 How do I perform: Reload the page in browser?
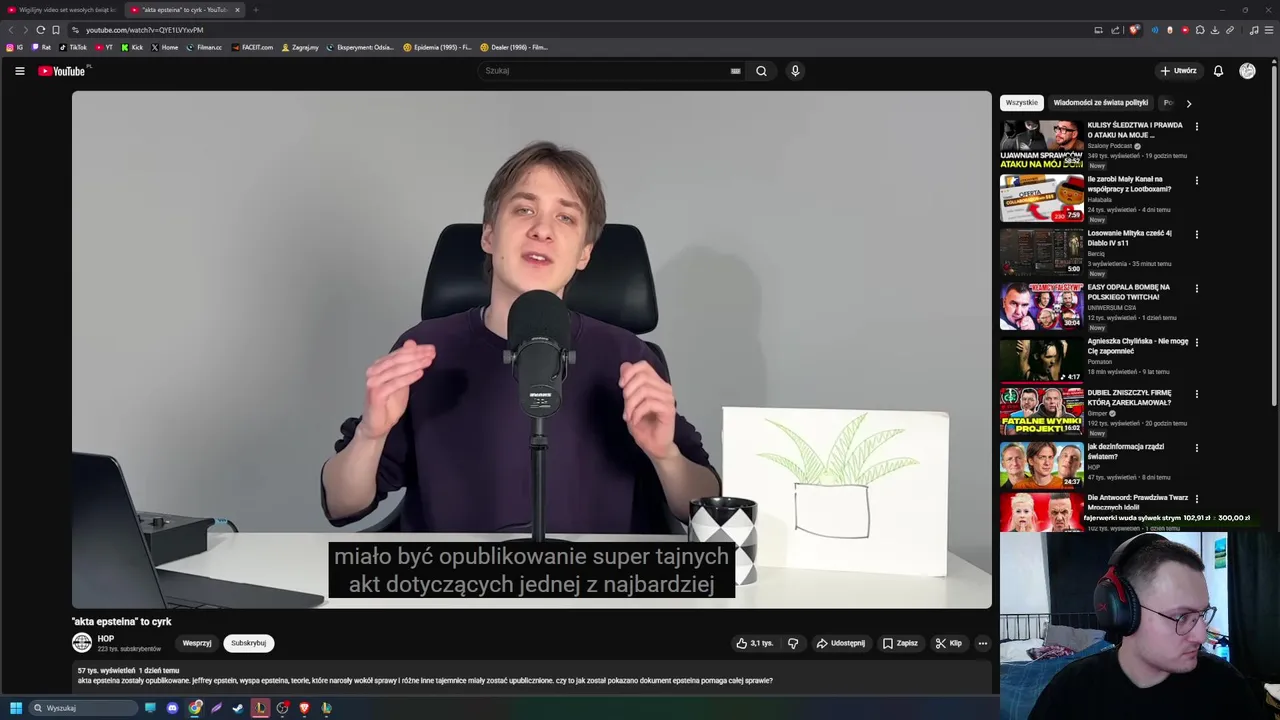(41, 30)
